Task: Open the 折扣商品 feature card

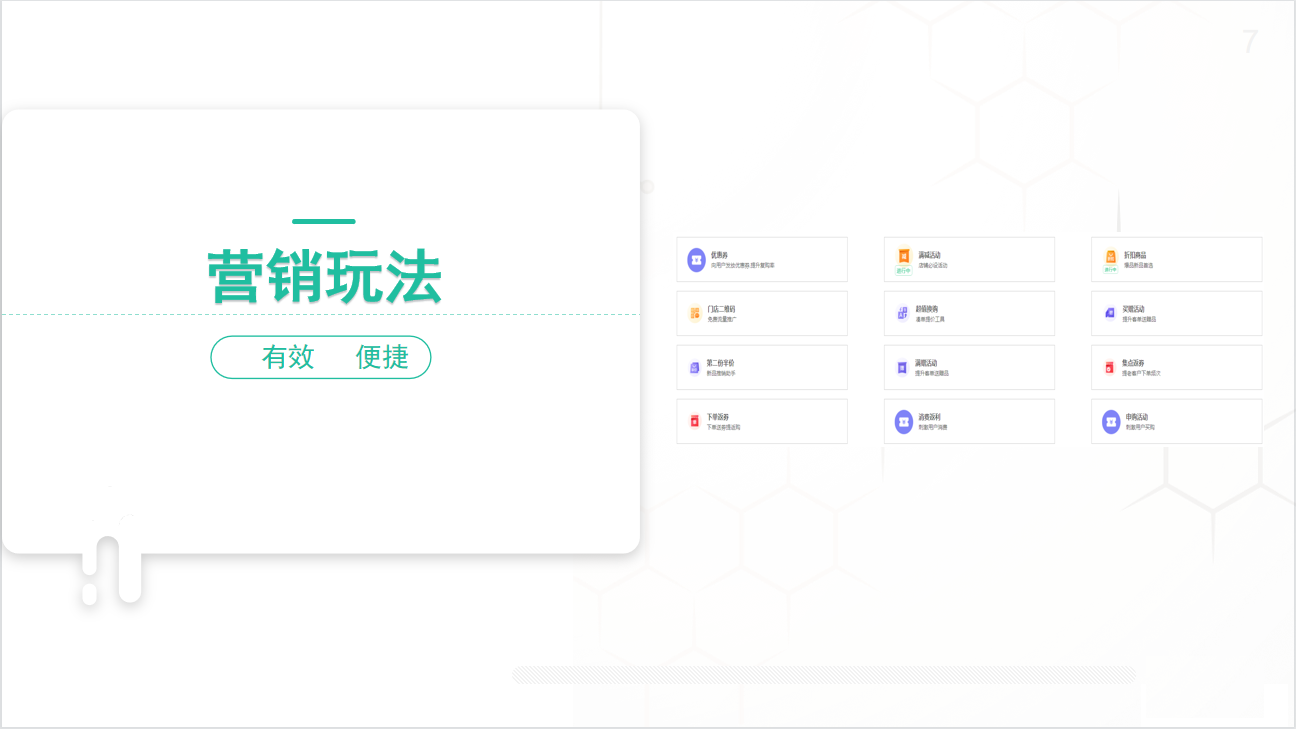Action: click(x=1176, y=259)
